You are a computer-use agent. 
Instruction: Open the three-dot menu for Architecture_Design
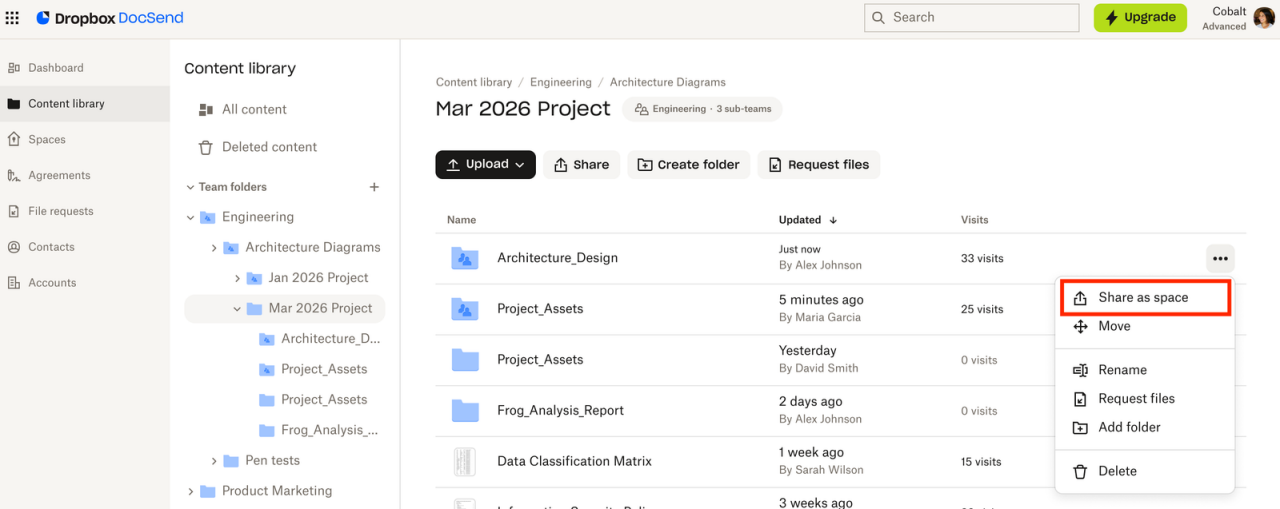pyautogui.click(x=1220, y=258)
